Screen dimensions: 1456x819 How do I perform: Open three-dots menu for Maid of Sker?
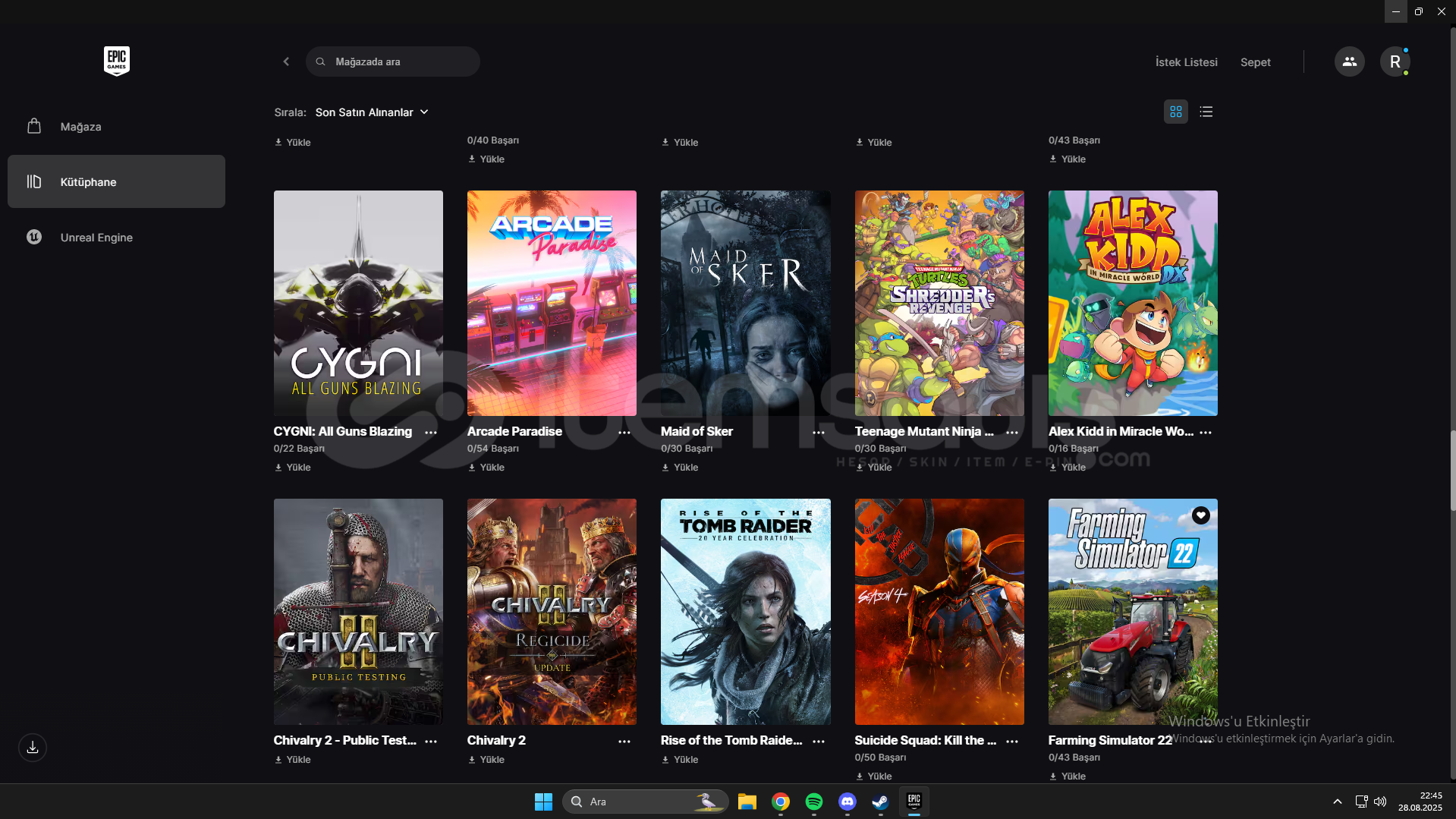(819, 432)
